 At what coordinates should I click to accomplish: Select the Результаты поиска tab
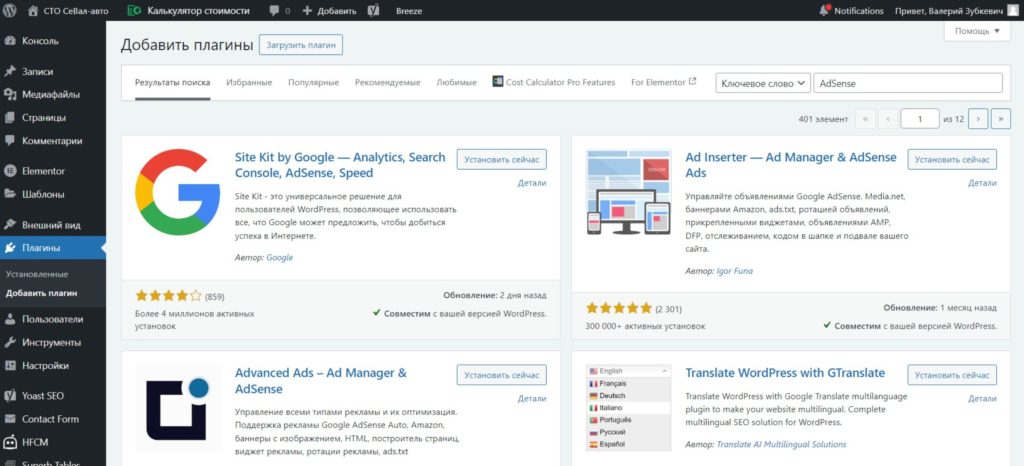pyautogui.click(x=172, y=83)
